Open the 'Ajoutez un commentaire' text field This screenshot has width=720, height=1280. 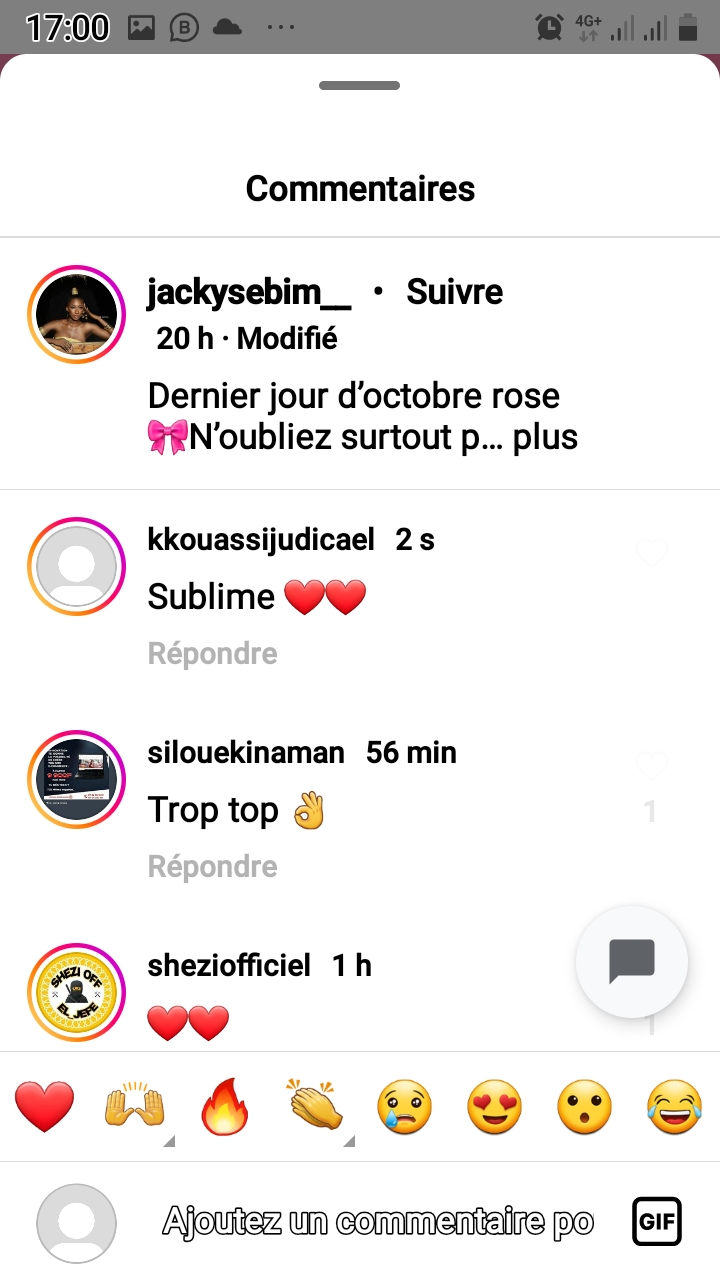coord(378,1221)
